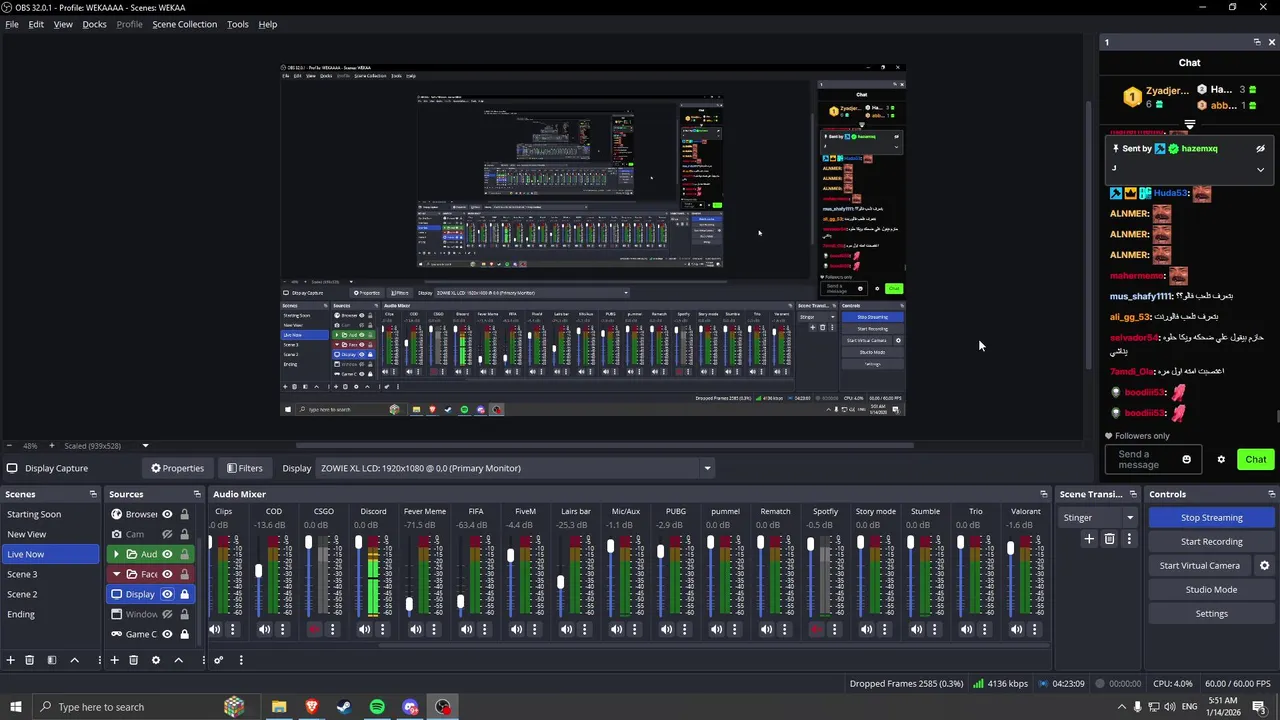
Task: Pop out the Controls dock
Action: tap(1271, 494)
